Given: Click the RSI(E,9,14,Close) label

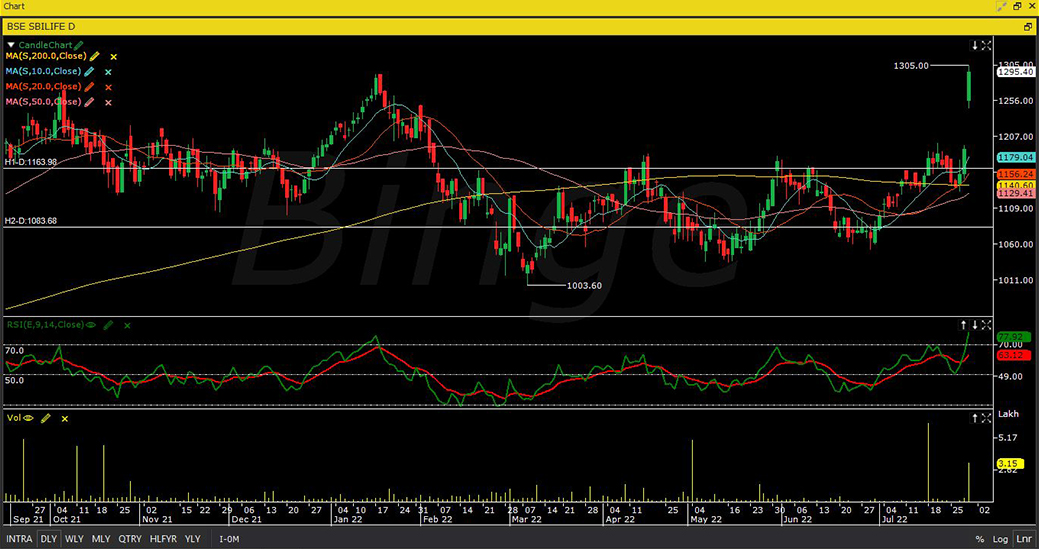Looking at the screenshot, I should tap(44, 325).
